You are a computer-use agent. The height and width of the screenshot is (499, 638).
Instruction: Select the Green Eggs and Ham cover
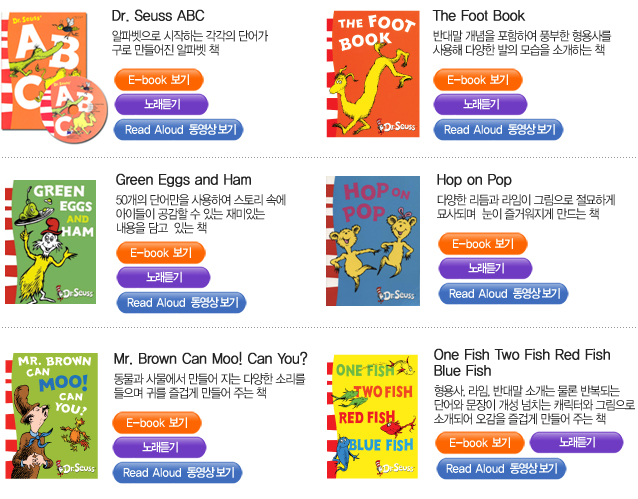(50, 242)
